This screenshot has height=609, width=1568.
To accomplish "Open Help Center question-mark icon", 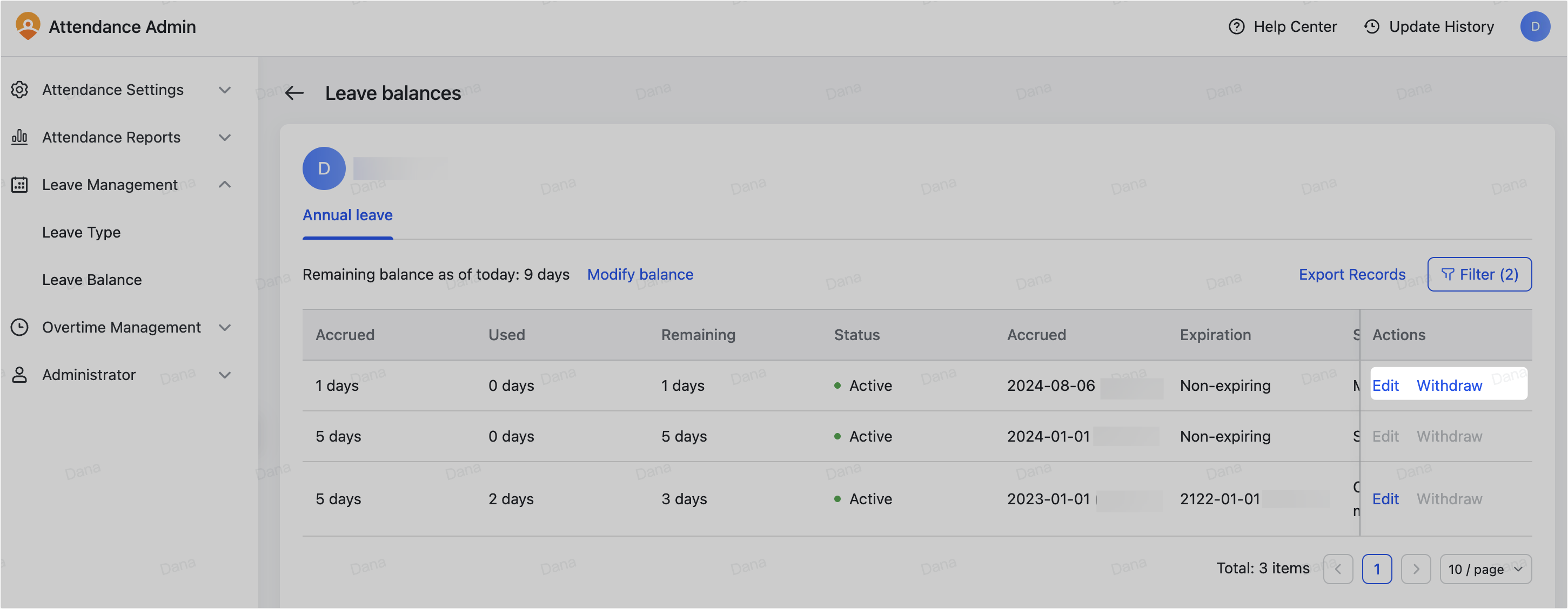I will click(x=1236, y=27).
